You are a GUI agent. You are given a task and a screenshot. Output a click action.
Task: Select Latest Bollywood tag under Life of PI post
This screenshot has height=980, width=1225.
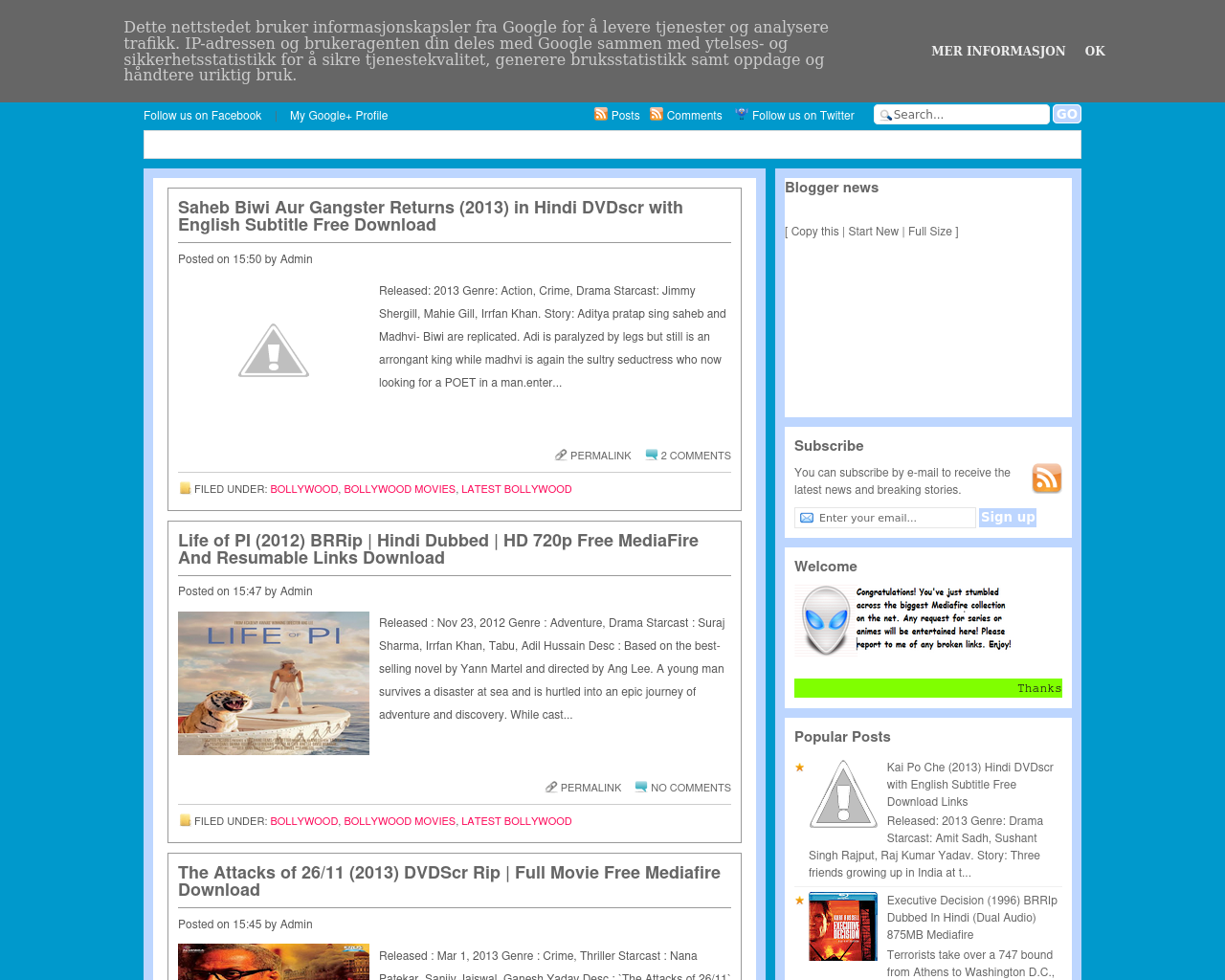pyautogui.click(x=517, y=821)
